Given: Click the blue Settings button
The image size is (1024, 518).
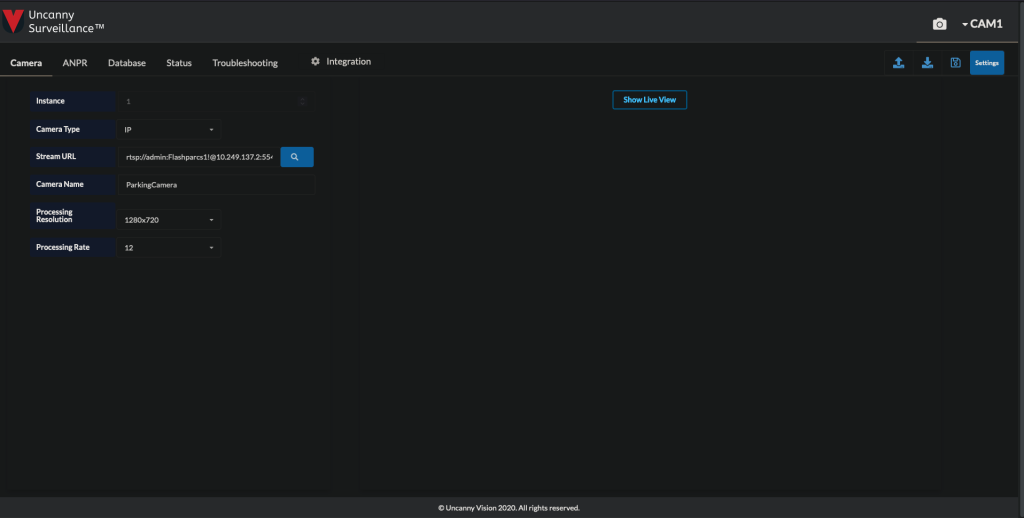Looking at the screenshot, I should tap(986, 63).
